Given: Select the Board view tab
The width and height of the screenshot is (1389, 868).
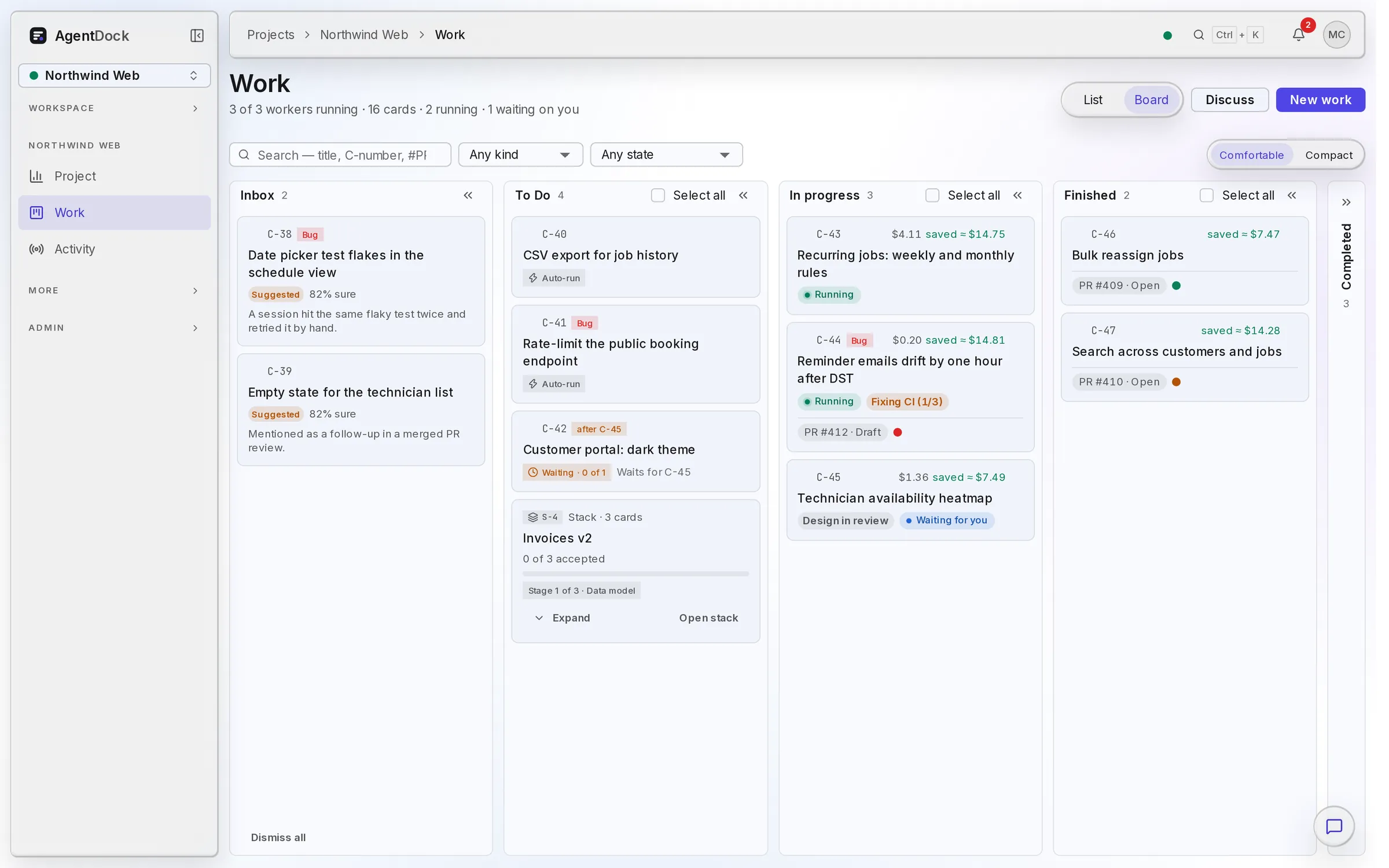Looking at the screenshot, I should click(1151, 100).
